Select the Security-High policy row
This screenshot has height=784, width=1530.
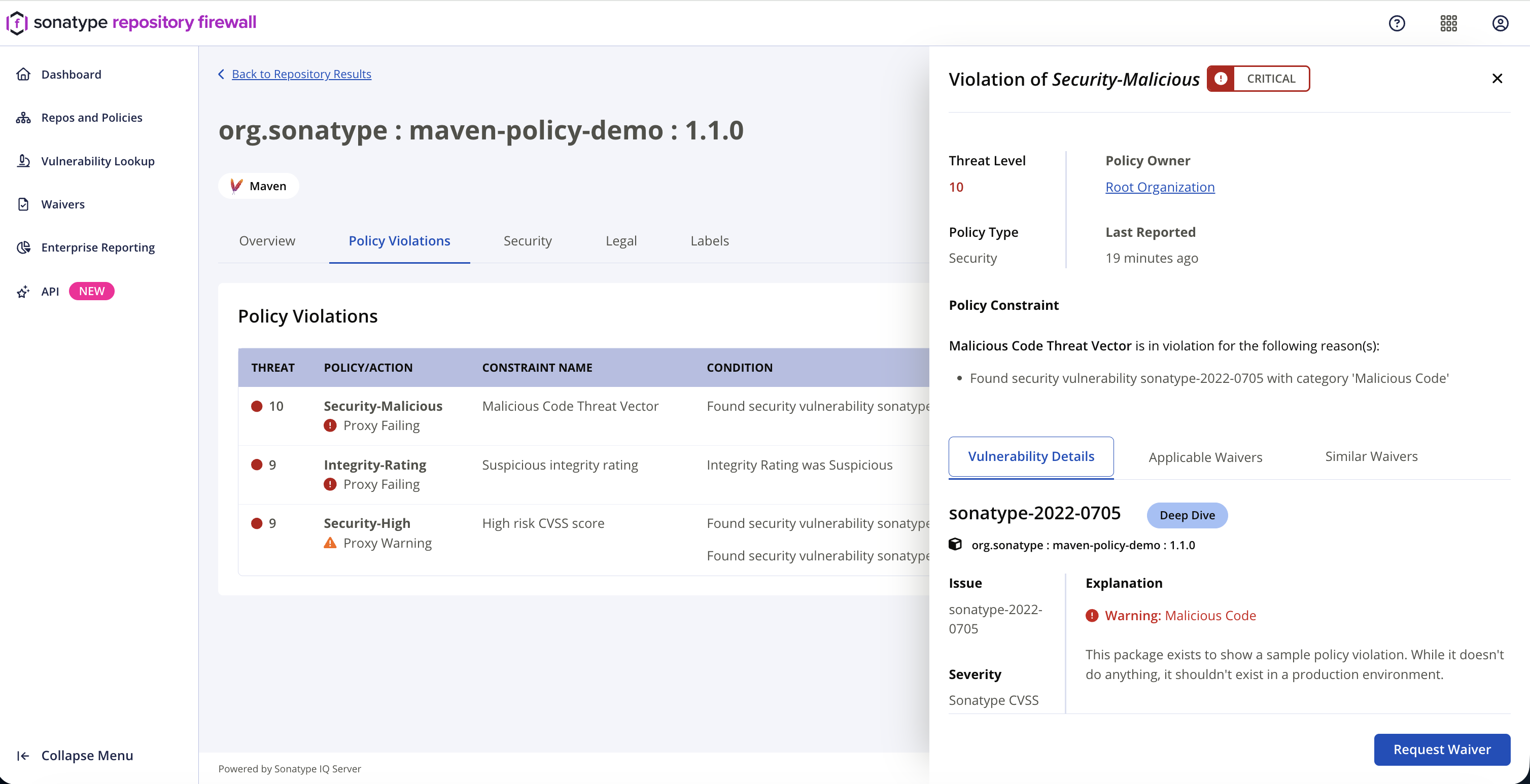pyautogui.click(x=584, y=539)
